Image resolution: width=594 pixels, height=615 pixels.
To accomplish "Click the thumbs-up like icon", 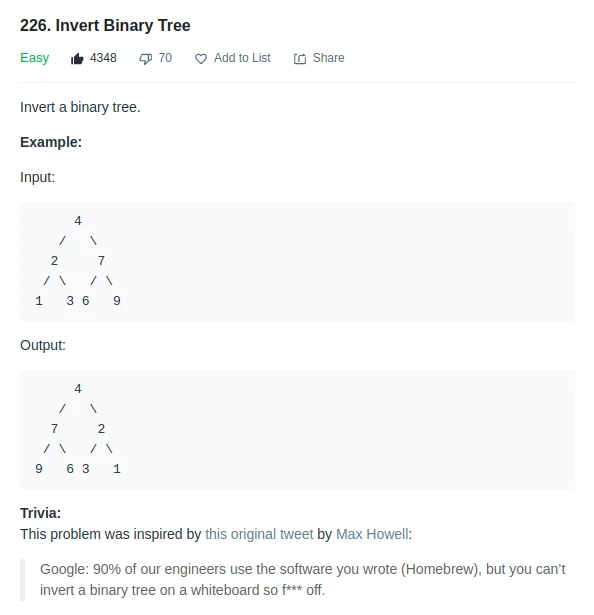I will tap(77, 58).
